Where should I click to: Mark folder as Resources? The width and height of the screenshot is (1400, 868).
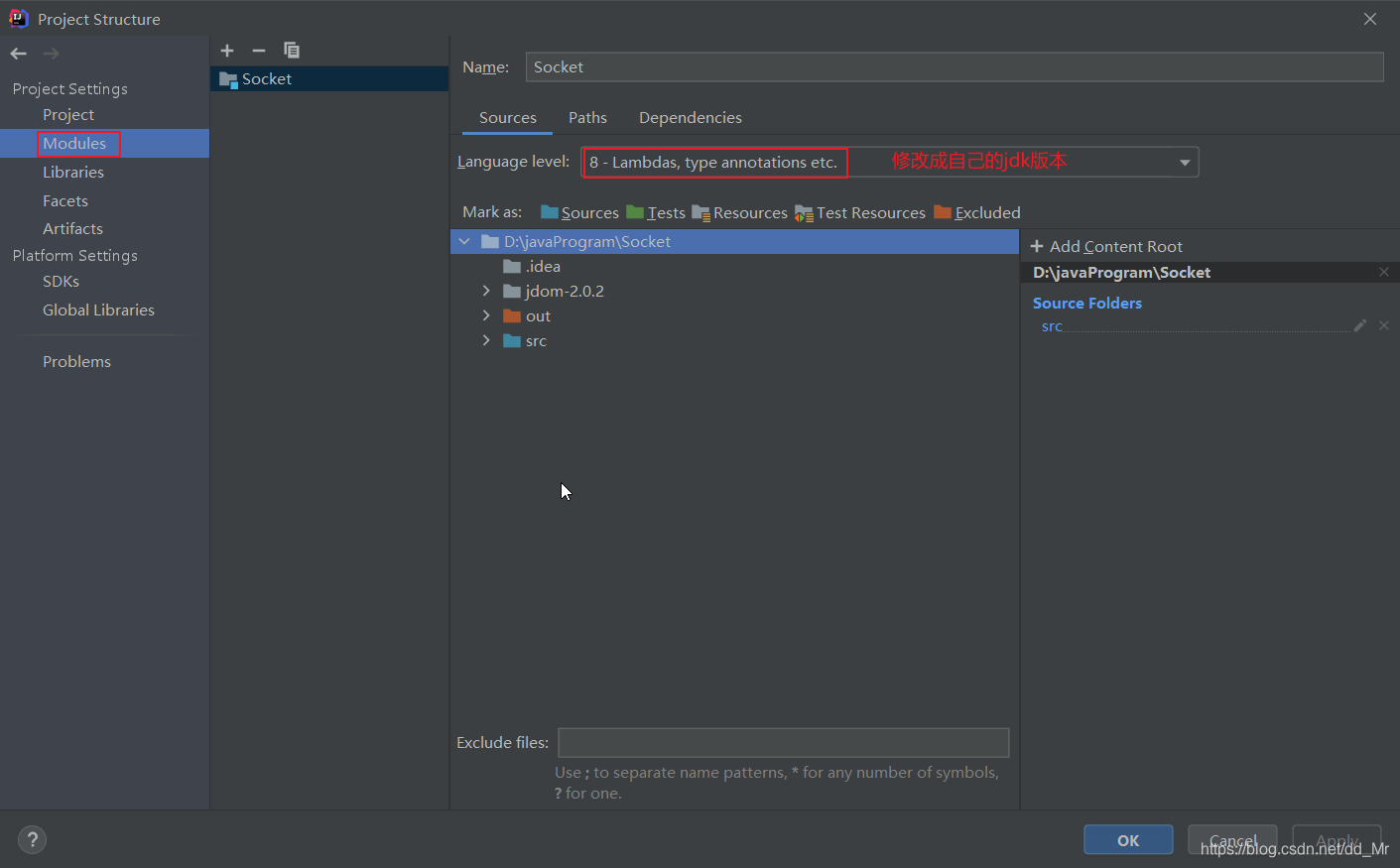[x=740, y=212]
